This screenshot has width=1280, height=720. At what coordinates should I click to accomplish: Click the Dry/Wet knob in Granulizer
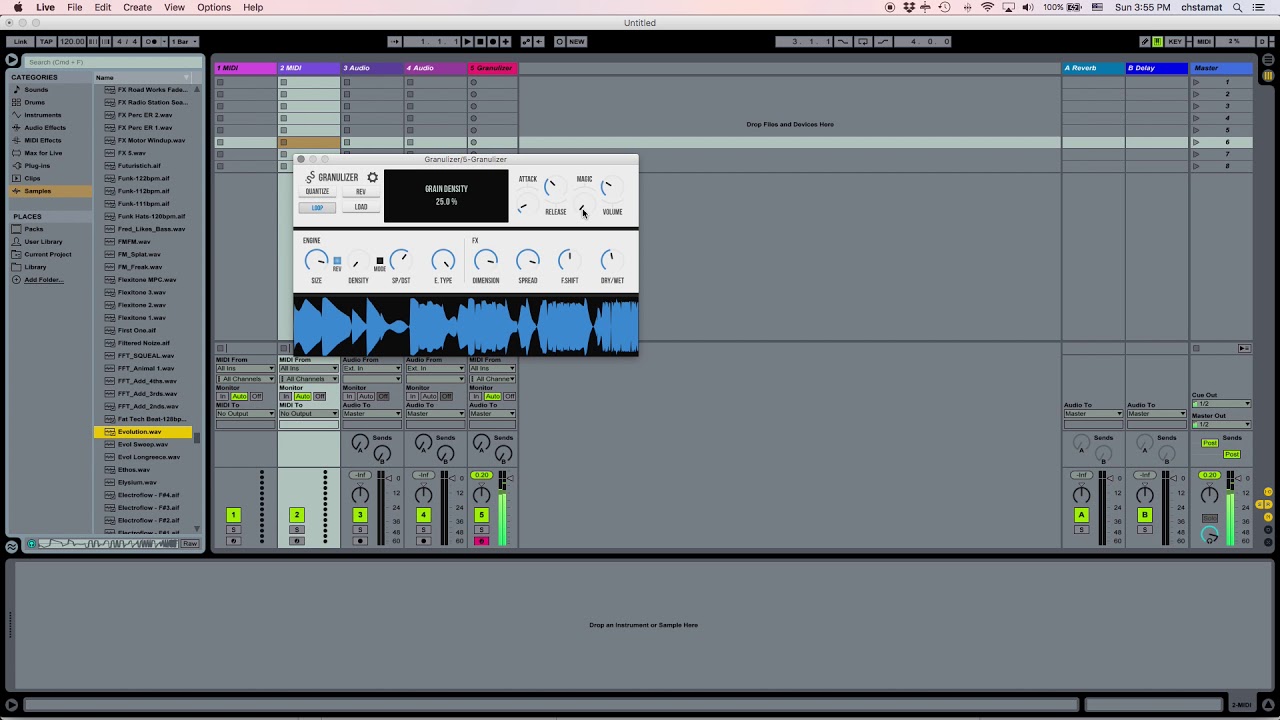pyautogui.click(x=611, y=261)
